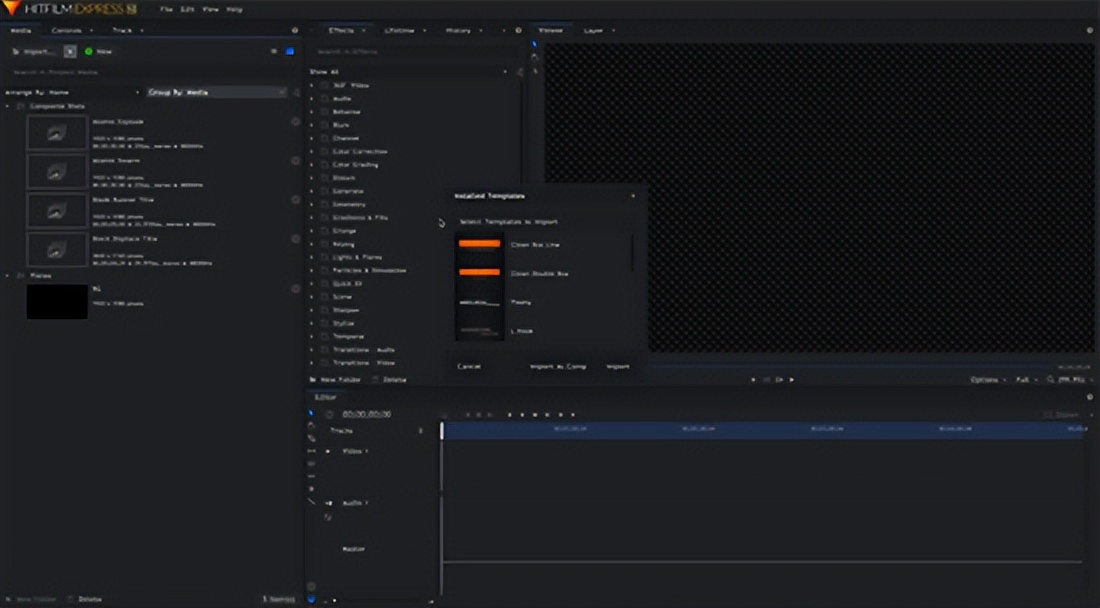The width and height of the screenshot is (1100, 608).
Task: Toggle the Export checkbox in Editor panel
Action: click(1048, 414)
